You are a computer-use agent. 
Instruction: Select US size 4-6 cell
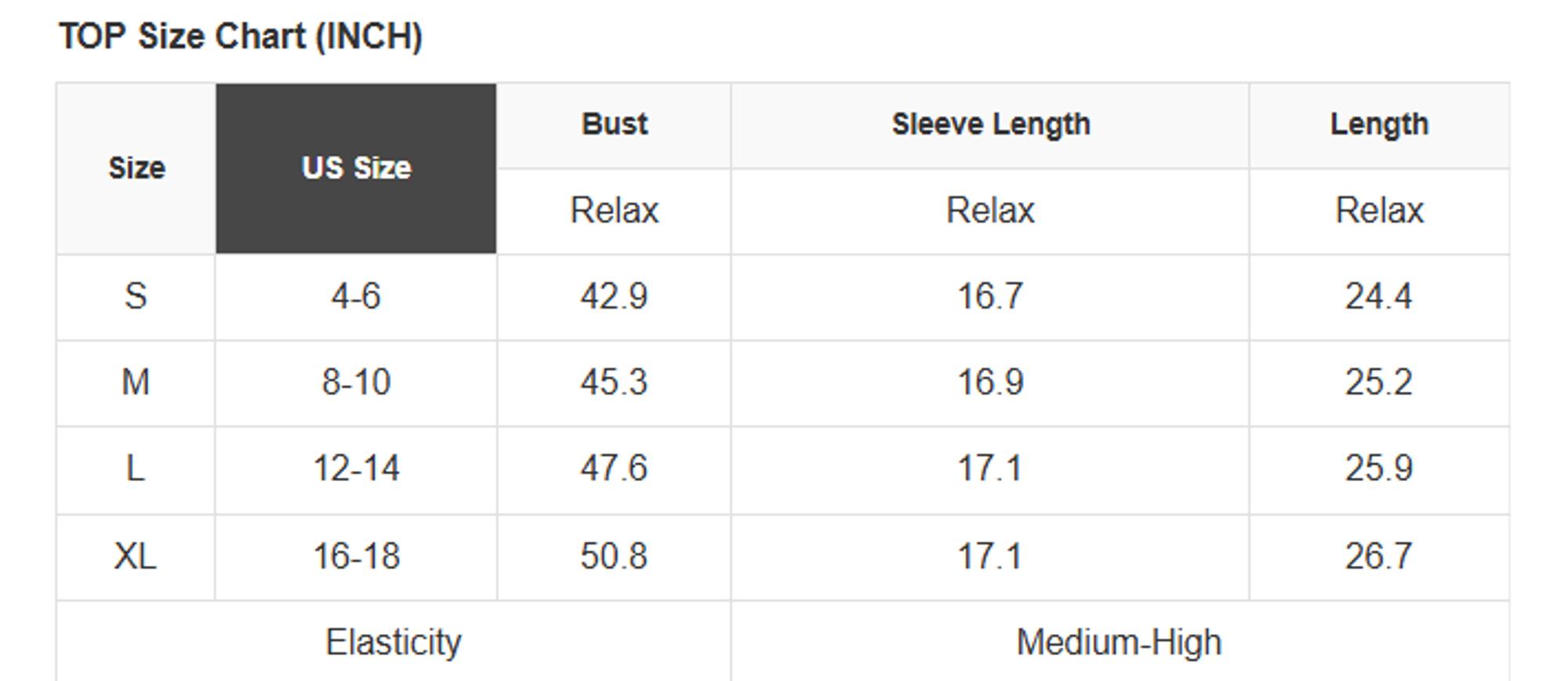coord(356,298)
